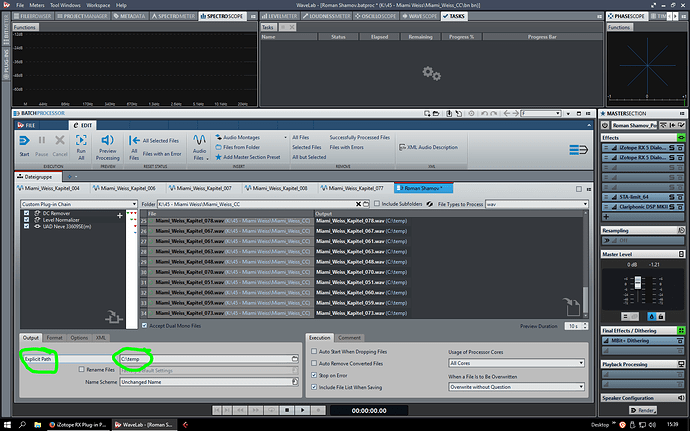This screenshot has width=690, height=431.
Task: Click Speaker Configuration speaker icon
Action: [681, 398]
